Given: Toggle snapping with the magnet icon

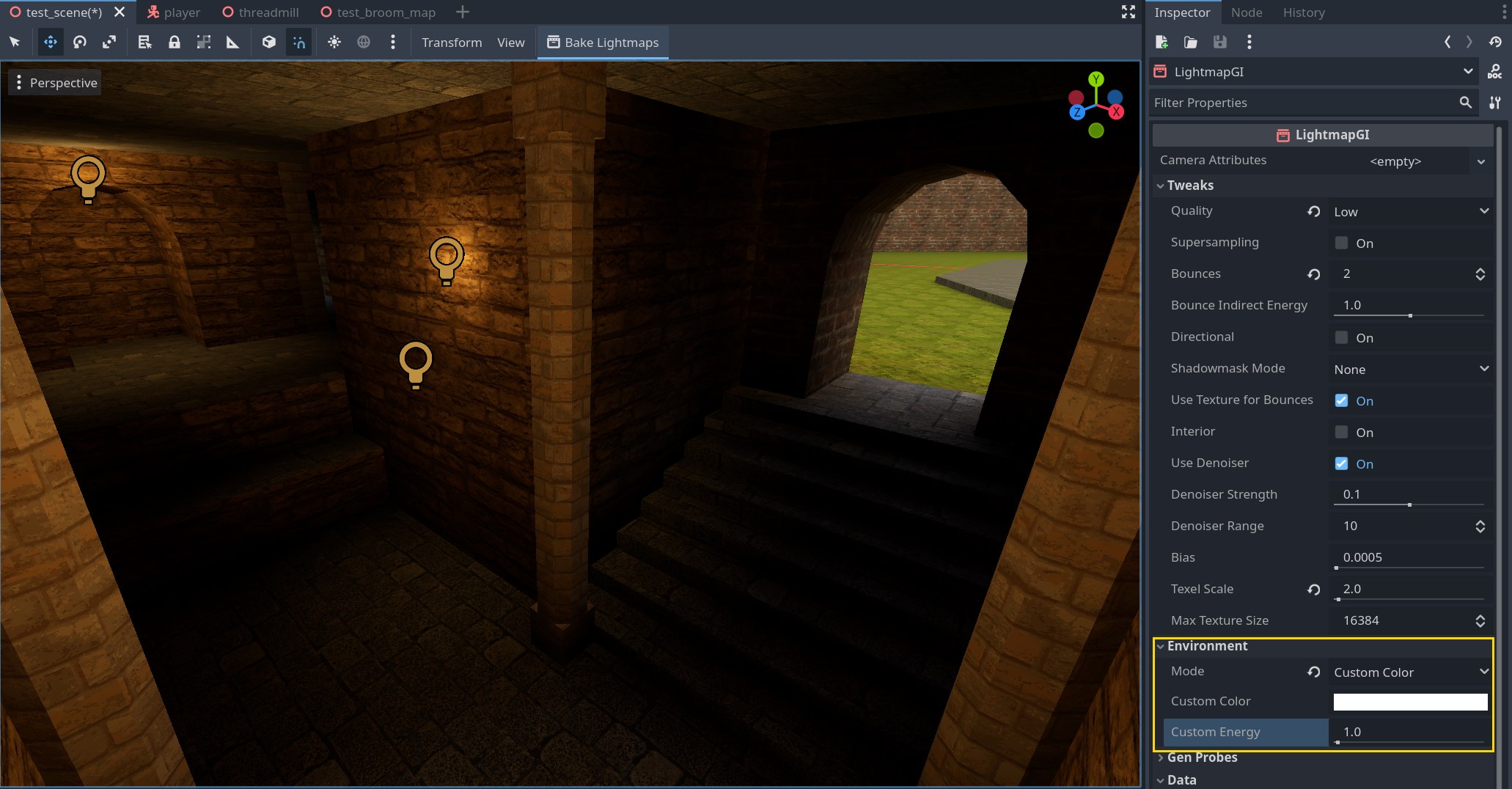Looking at the screenshot, I should [299, 42].
